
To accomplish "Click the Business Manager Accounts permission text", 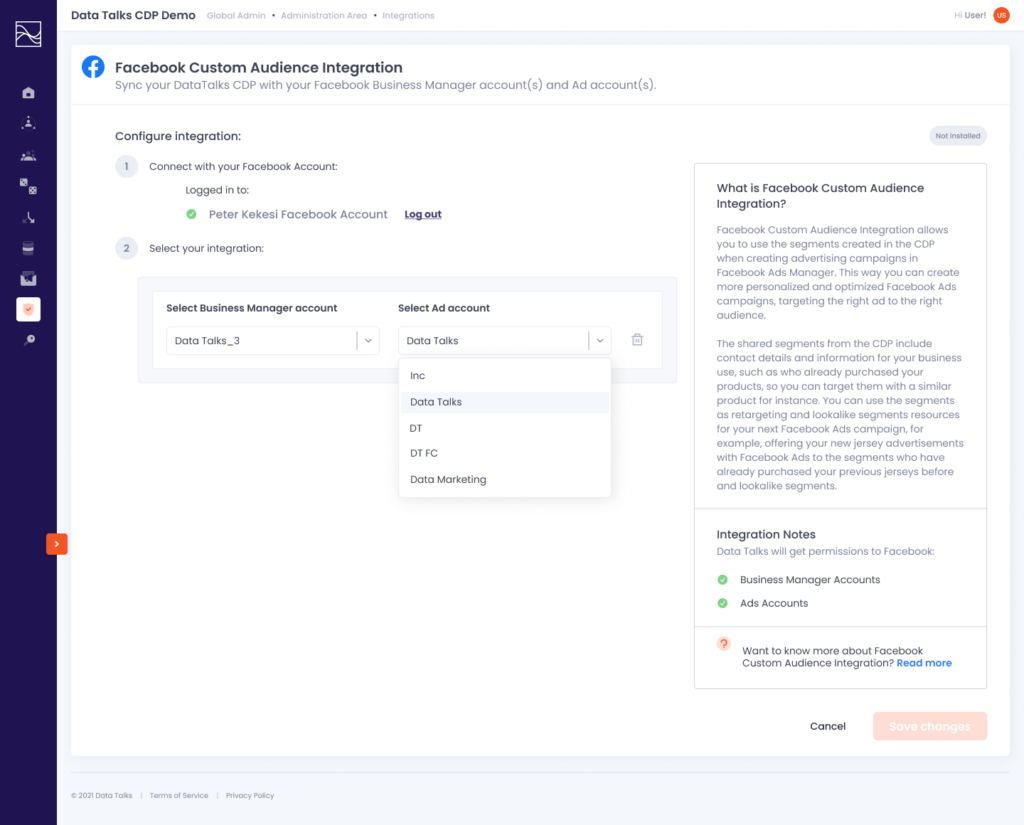I will [x=810, y=579].
